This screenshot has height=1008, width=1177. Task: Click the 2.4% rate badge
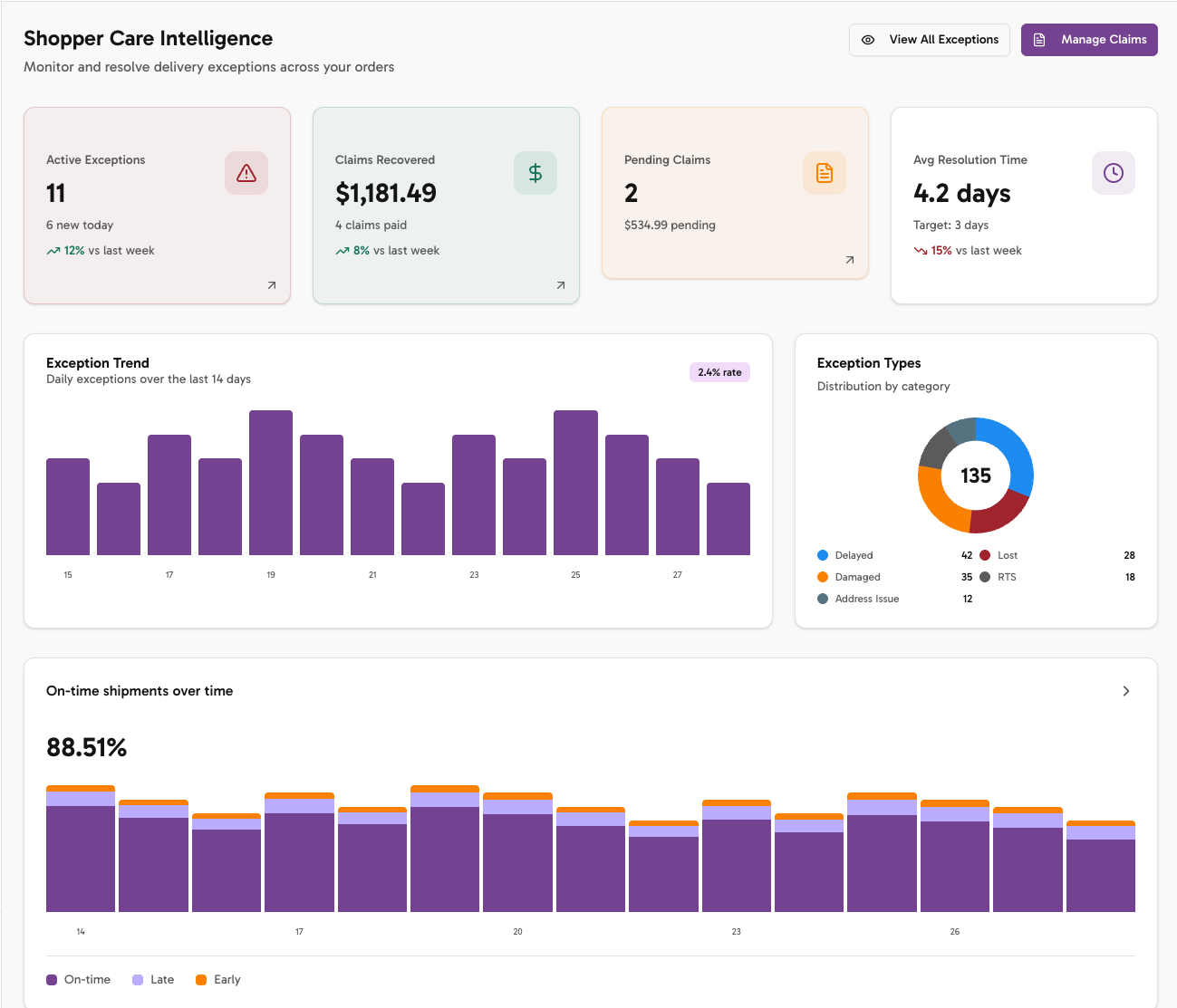pyautogui.click(x=719, y=372)
